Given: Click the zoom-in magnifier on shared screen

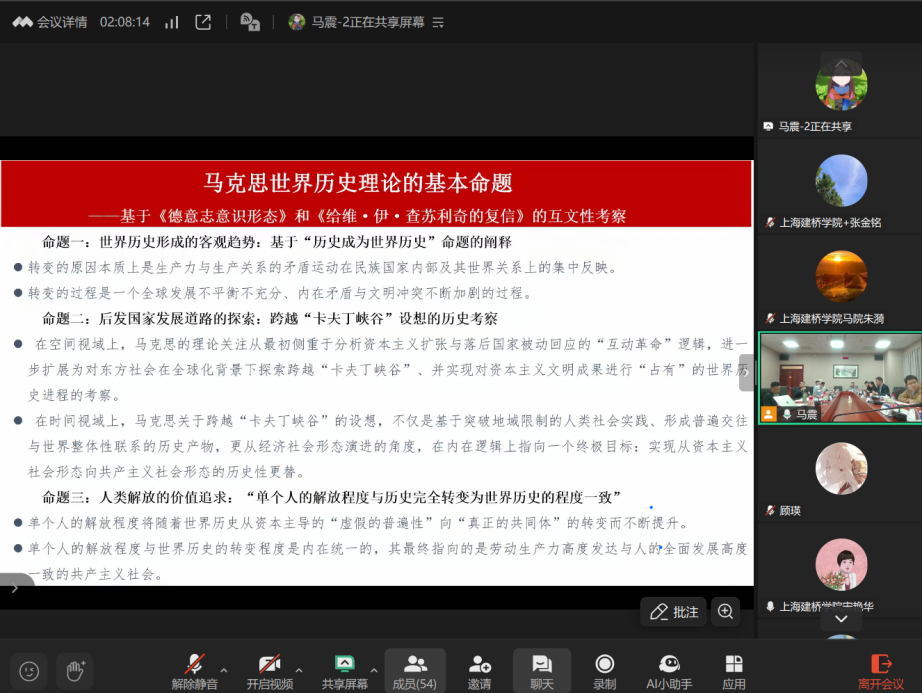Looking at the screenshot, I should [726, 611].
